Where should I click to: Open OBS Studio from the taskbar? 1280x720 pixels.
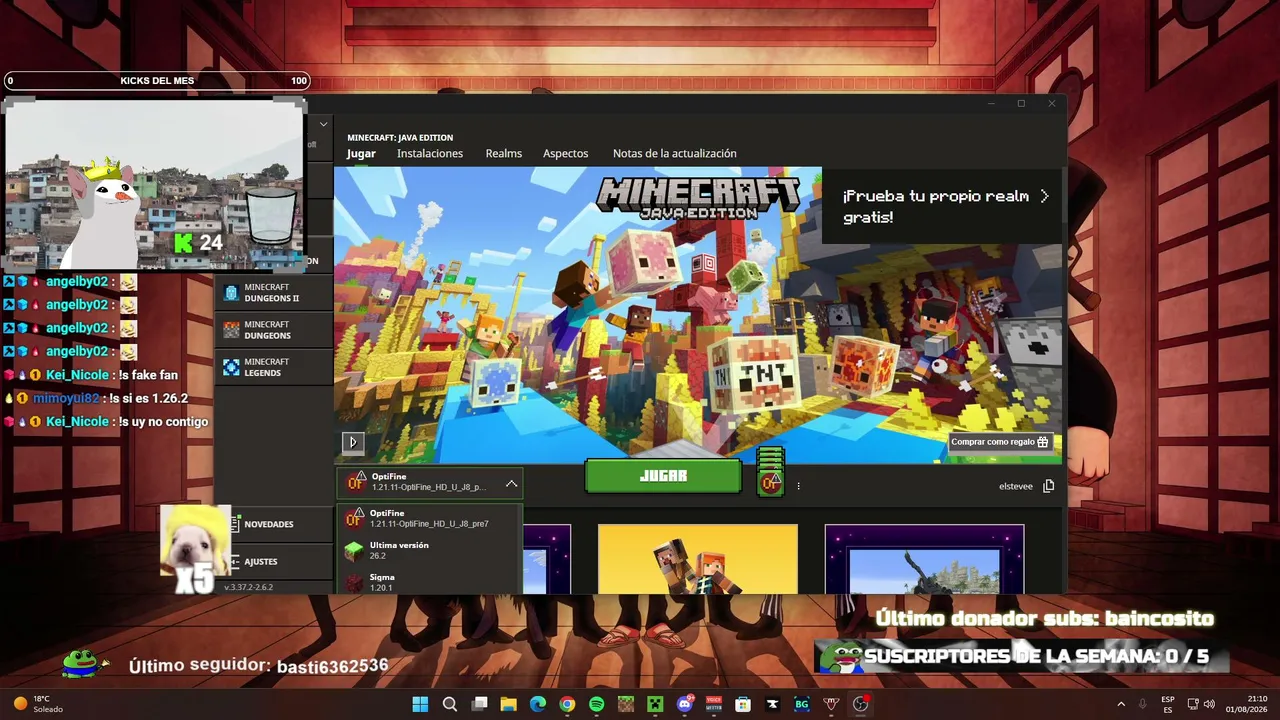[860, 704]
